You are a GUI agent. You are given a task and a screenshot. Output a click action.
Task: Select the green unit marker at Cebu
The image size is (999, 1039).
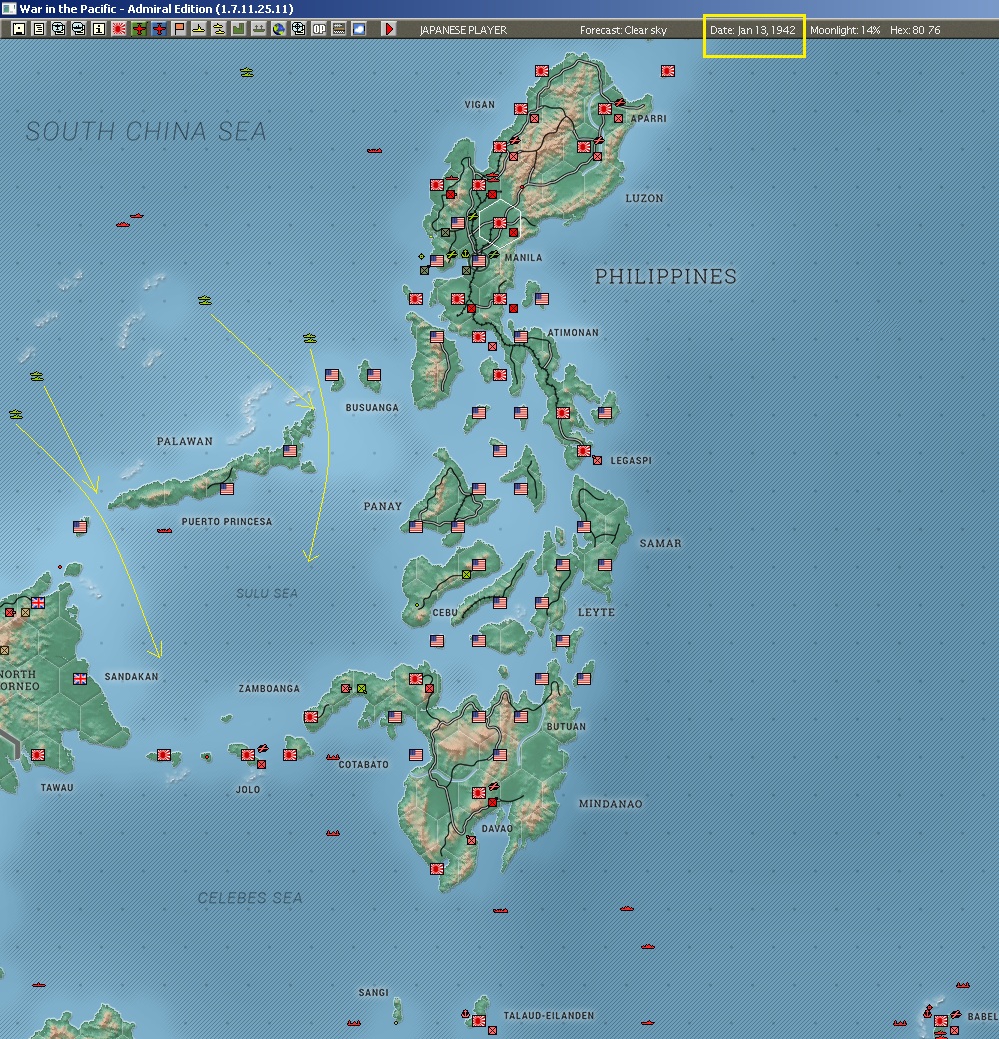point(466,574)
